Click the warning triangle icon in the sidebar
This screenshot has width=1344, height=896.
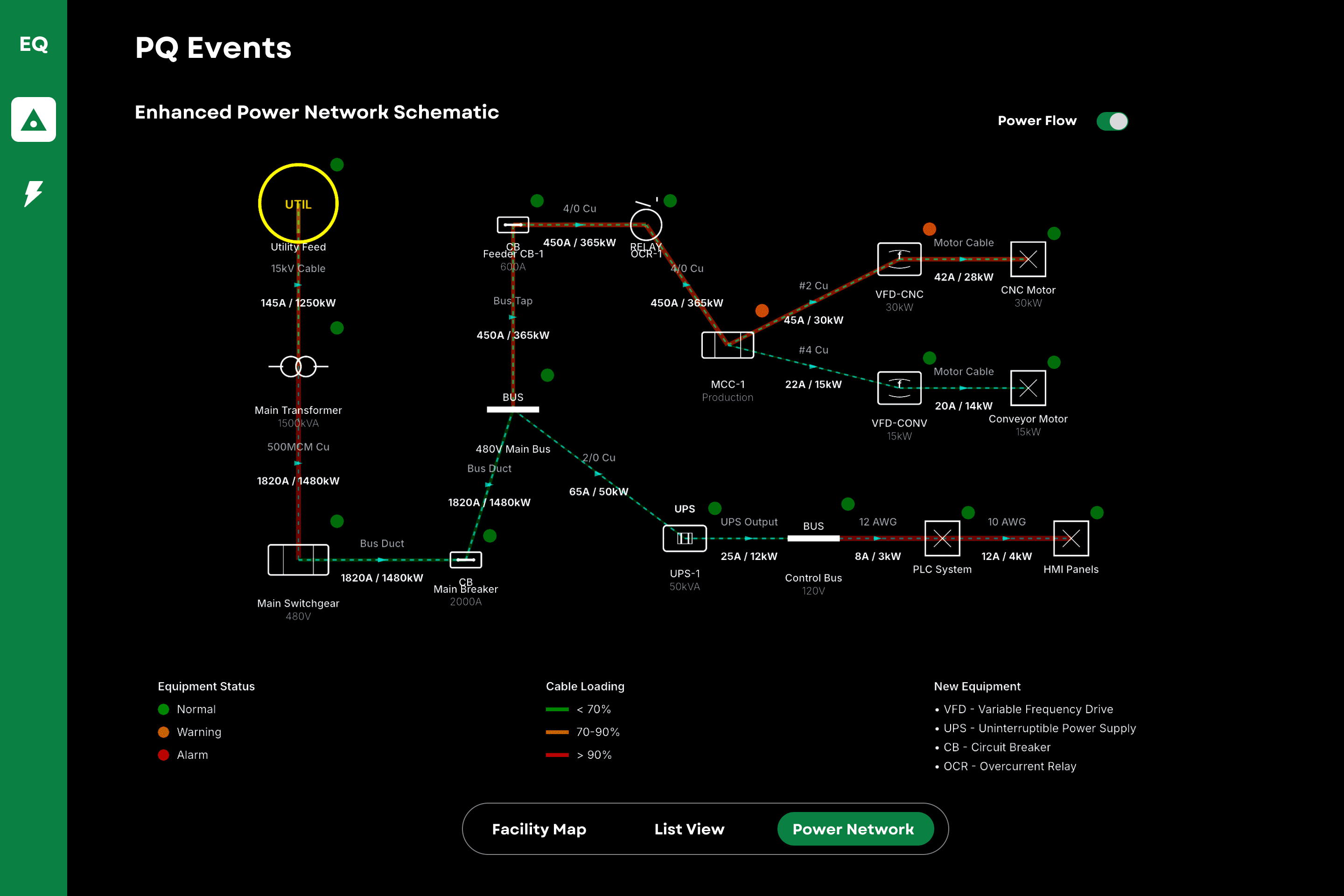click(x=33, y=120)
